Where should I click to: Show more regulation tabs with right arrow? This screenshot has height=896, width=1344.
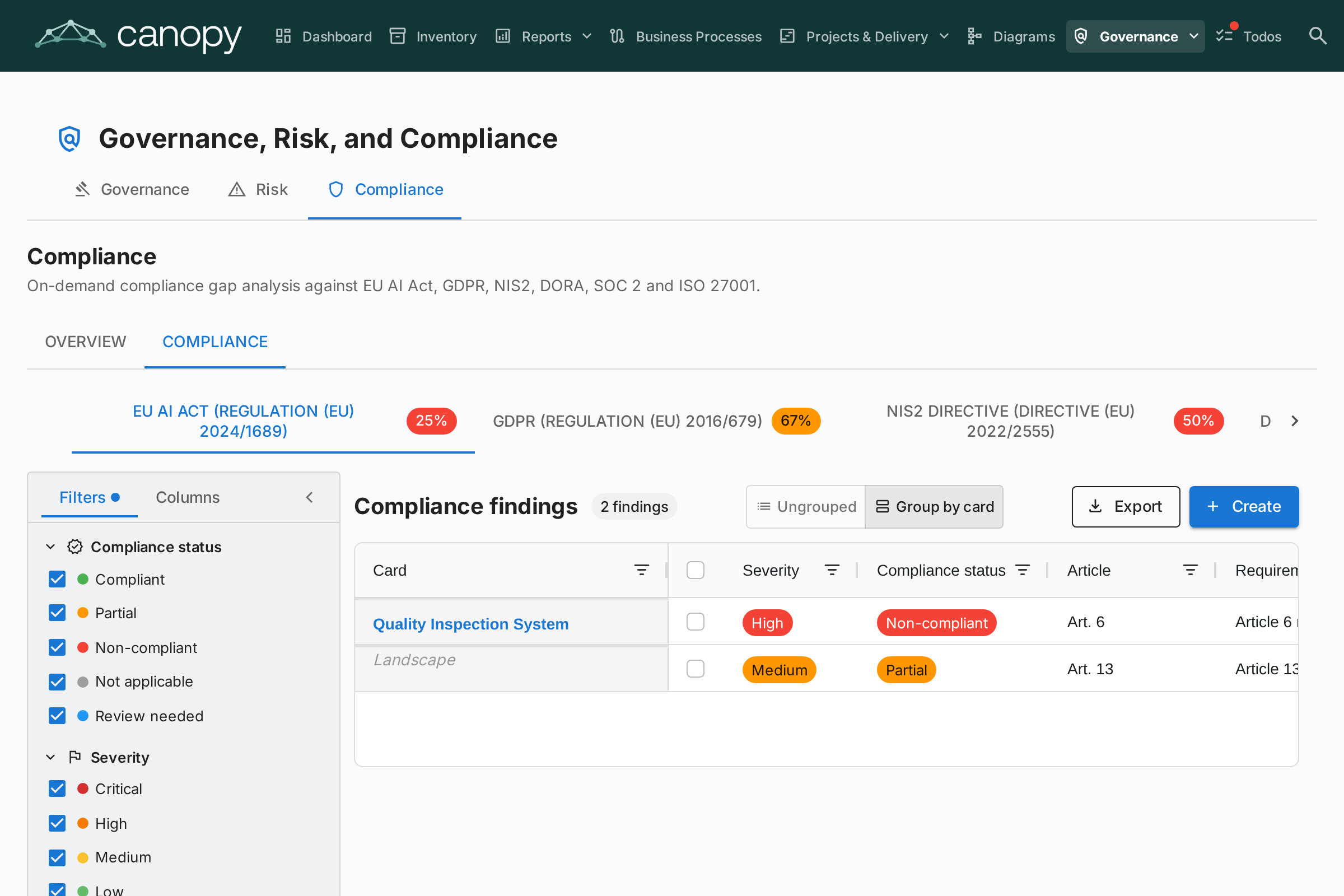(x=1294, y=421)
